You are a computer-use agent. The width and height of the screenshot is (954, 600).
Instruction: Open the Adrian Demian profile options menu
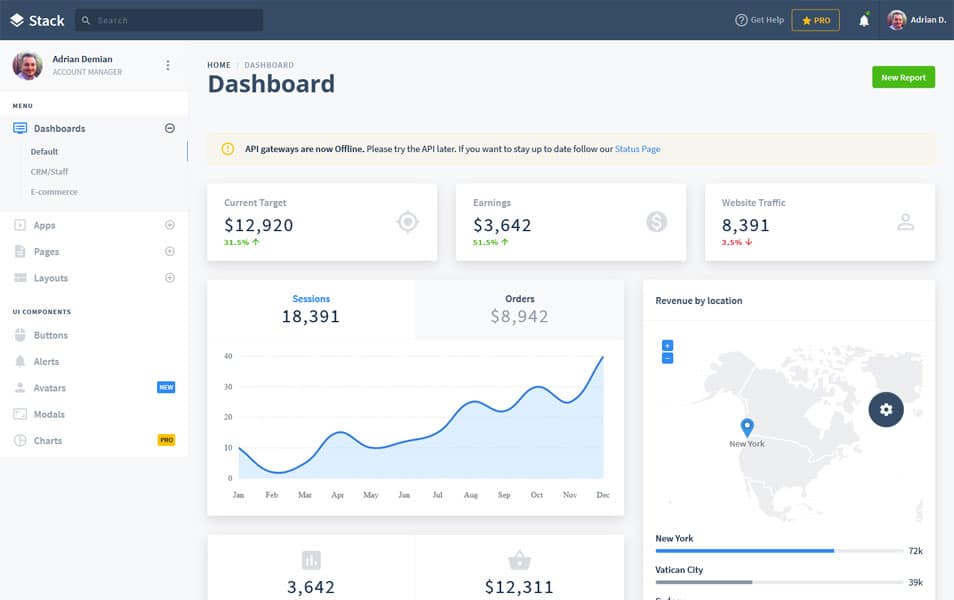click(x=168, y=64)
